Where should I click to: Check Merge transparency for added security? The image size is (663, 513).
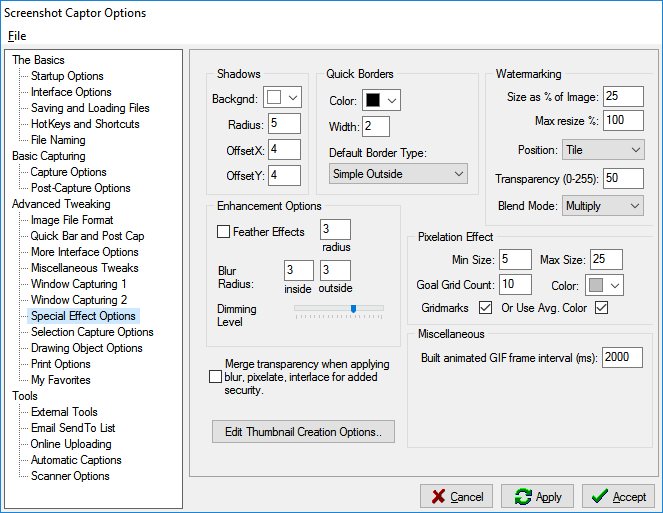[215, 377]
